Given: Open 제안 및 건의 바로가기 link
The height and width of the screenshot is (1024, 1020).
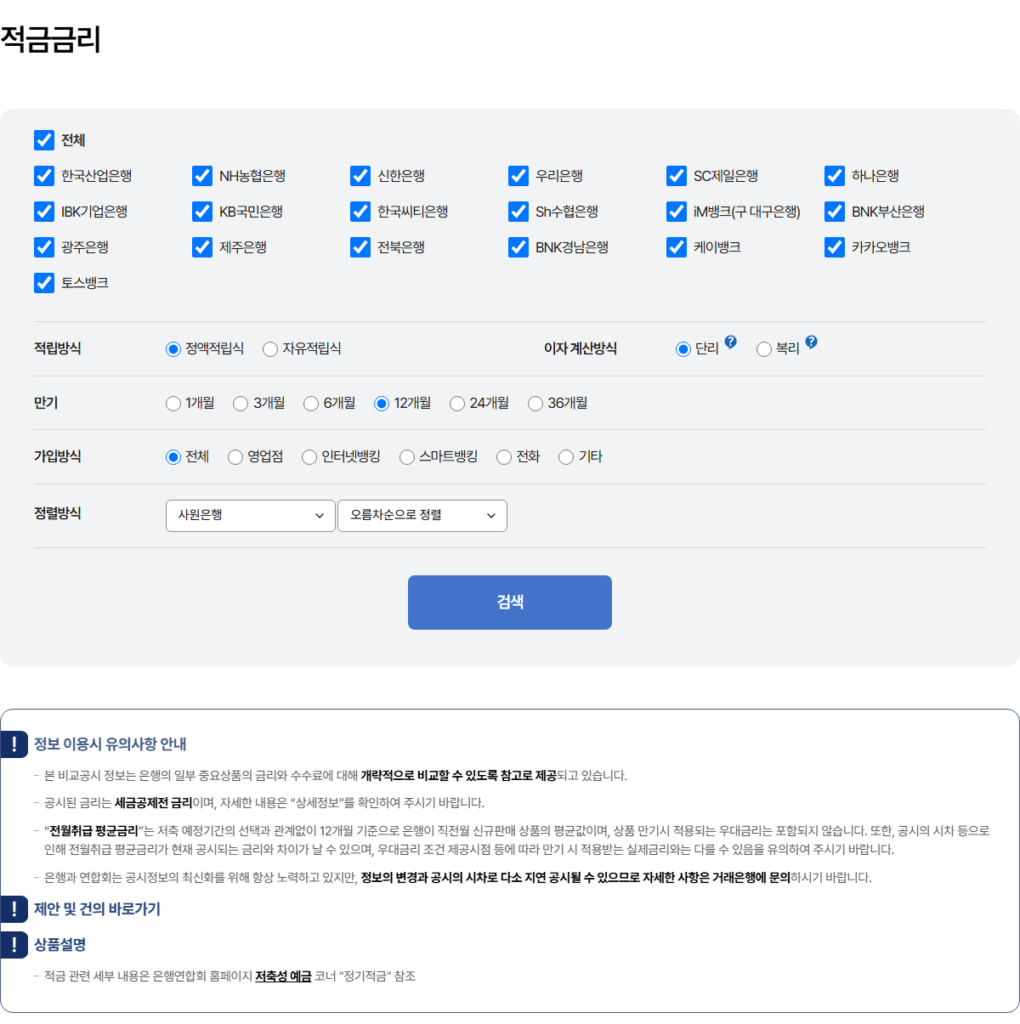Looking at the screenshot, I should point(97,909).
